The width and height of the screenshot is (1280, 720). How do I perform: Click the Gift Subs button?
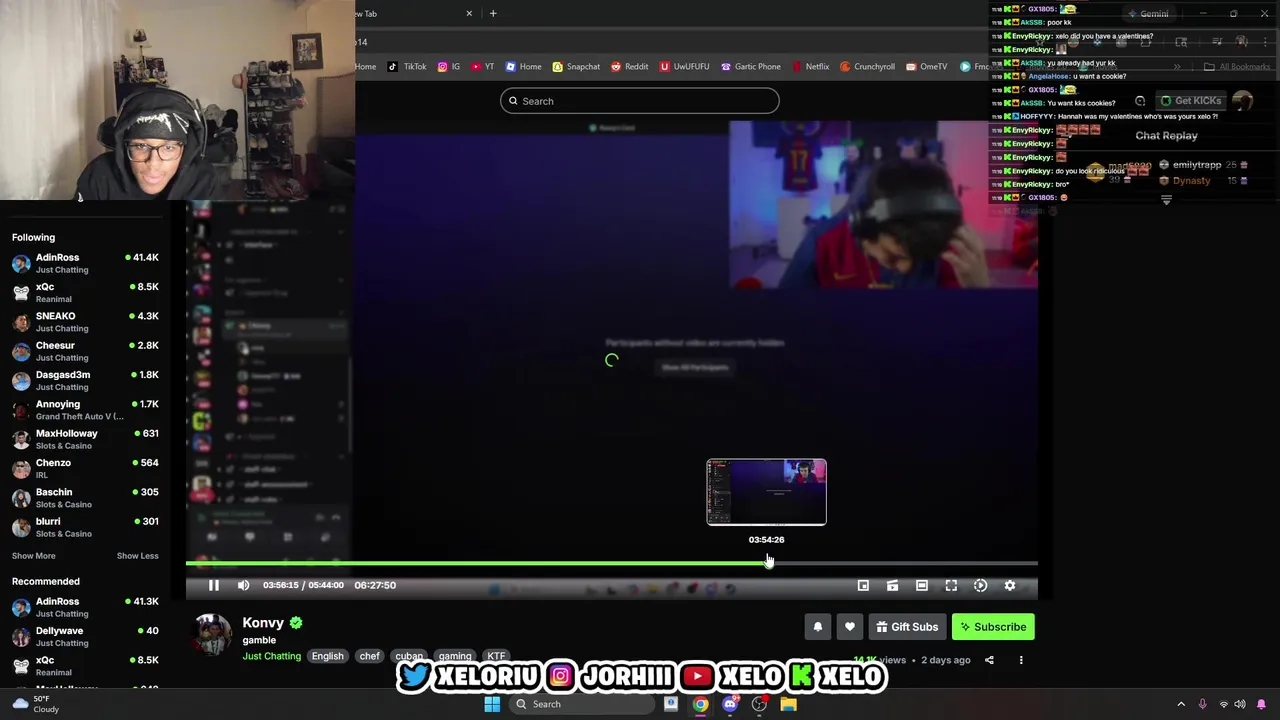point(907,627)
